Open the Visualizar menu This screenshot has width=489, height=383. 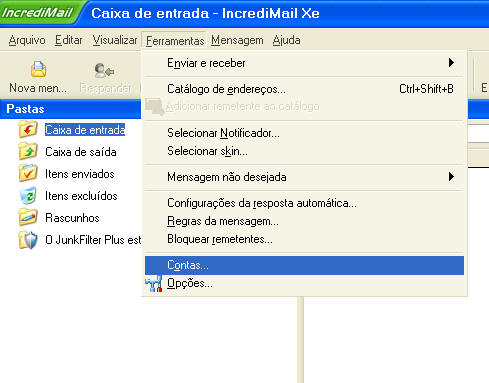point(115,40)
